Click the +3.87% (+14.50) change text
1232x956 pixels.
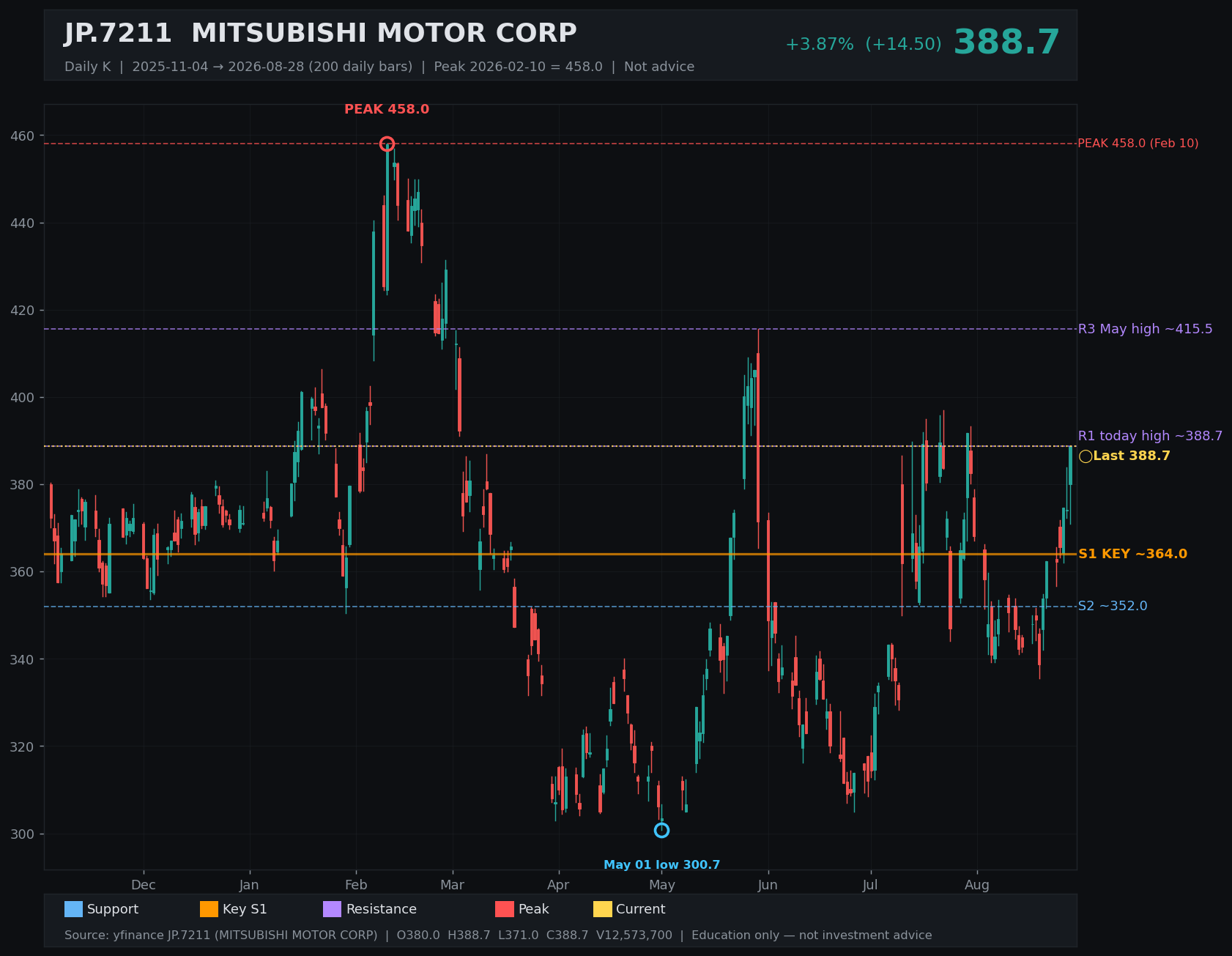(864, 45)
